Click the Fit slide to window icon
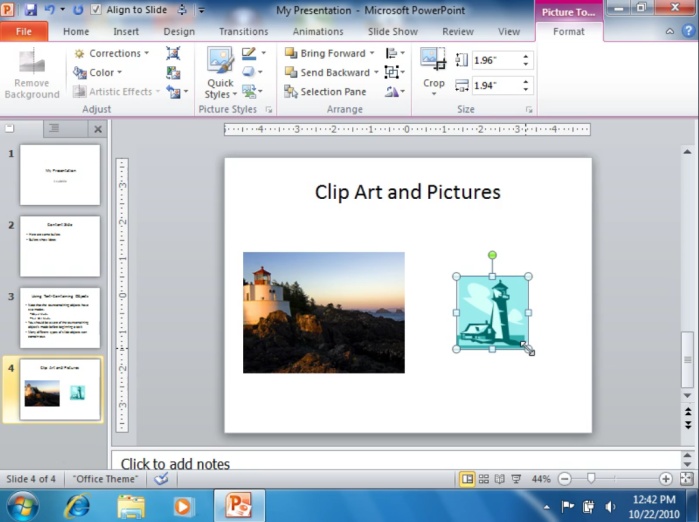The height and width of the screenshot is (522, 699). pyautogui.click(x=687, y=479)
